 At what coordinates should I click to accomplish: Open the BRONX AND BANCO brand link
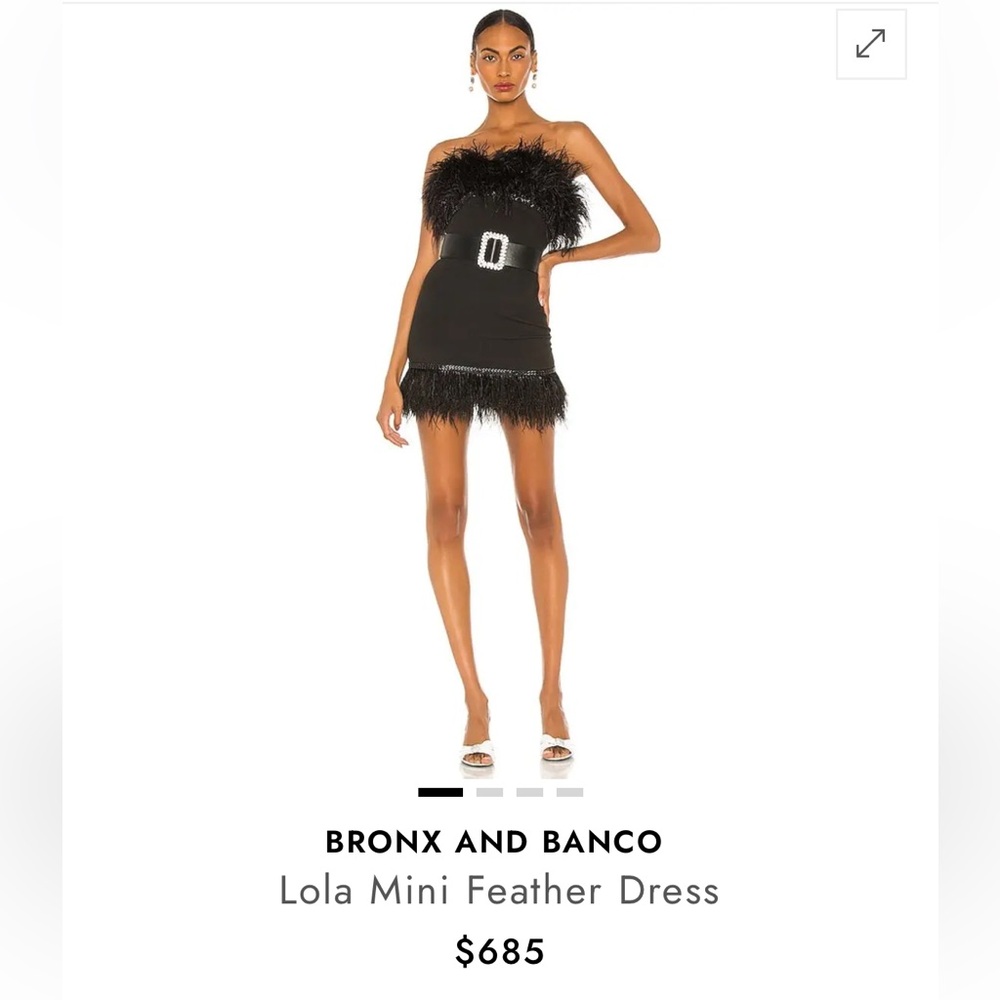494,842
